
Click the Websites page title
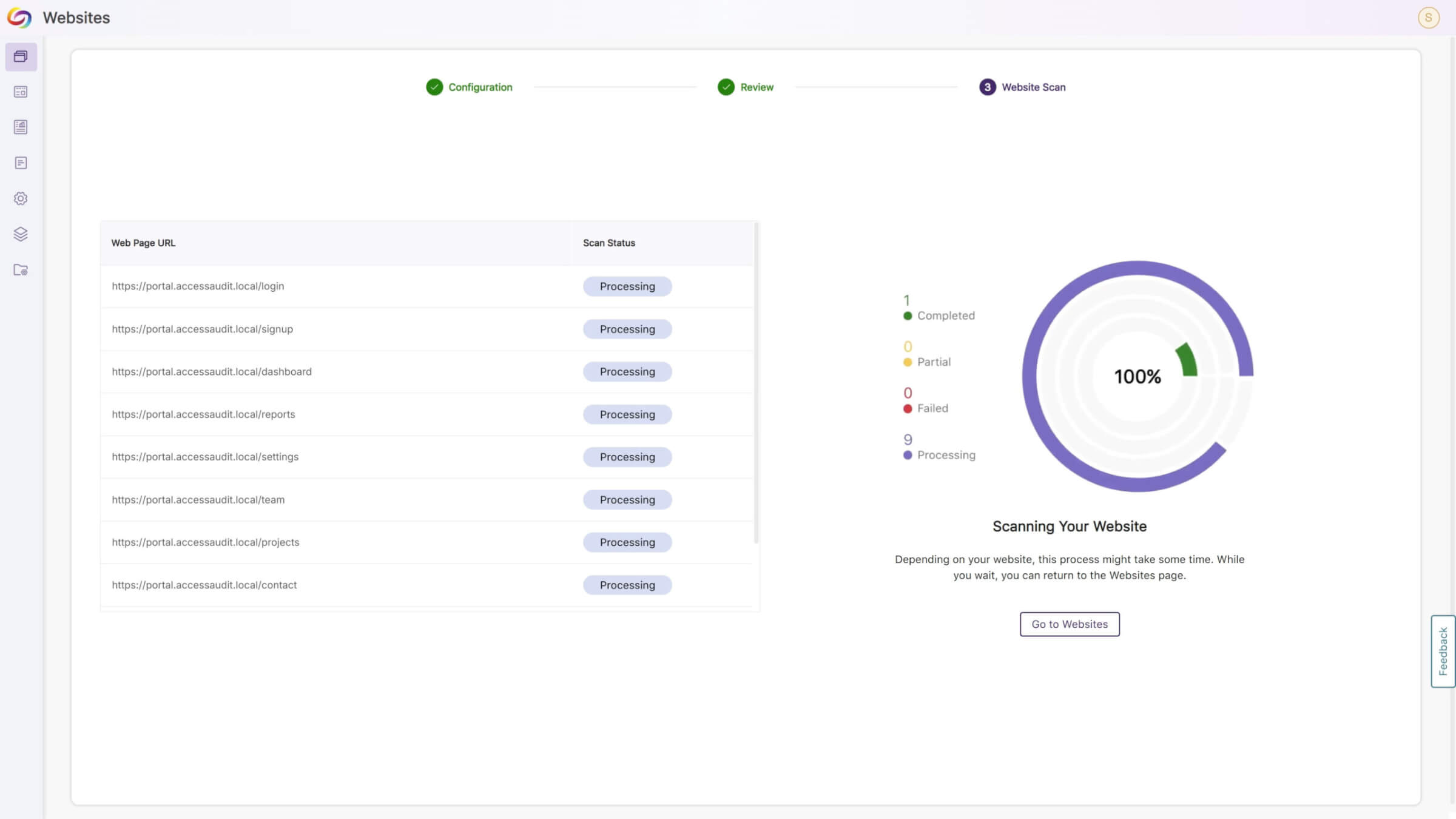click(76, 18)
